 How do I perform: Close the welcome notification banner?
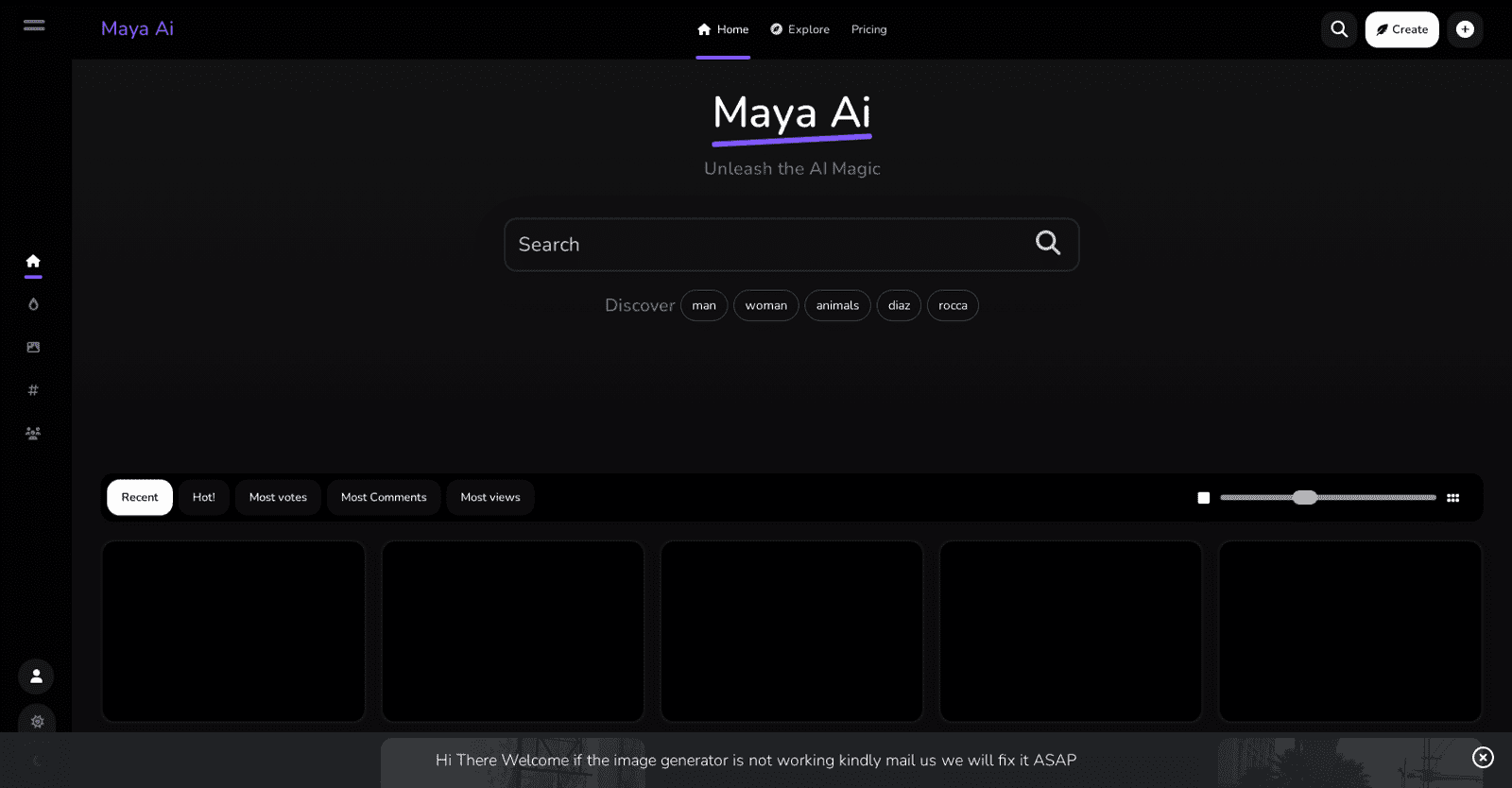(x=1483, y=758)
